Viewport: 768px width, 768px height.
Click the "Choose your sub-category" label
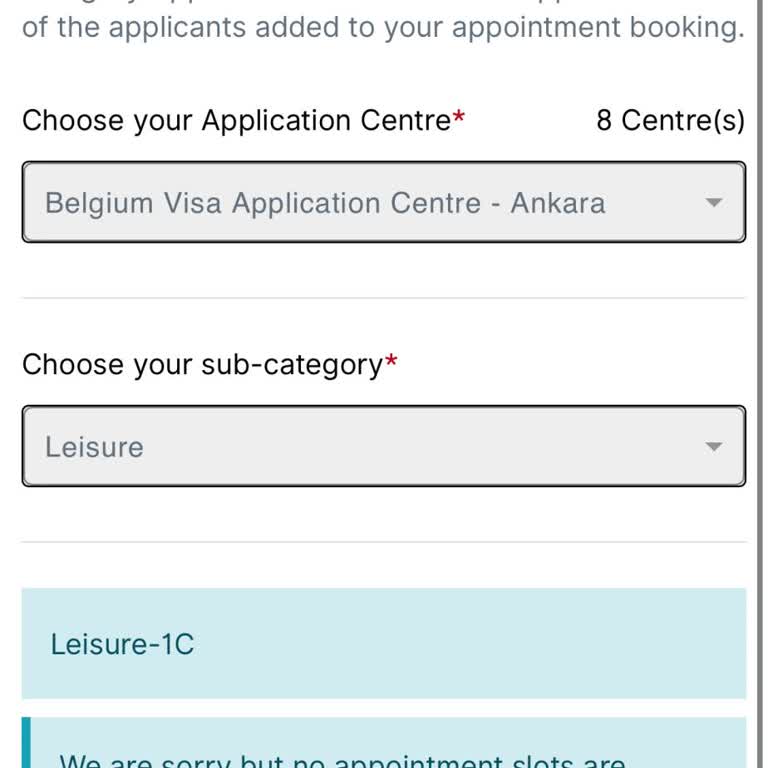[x=202, y=365]
